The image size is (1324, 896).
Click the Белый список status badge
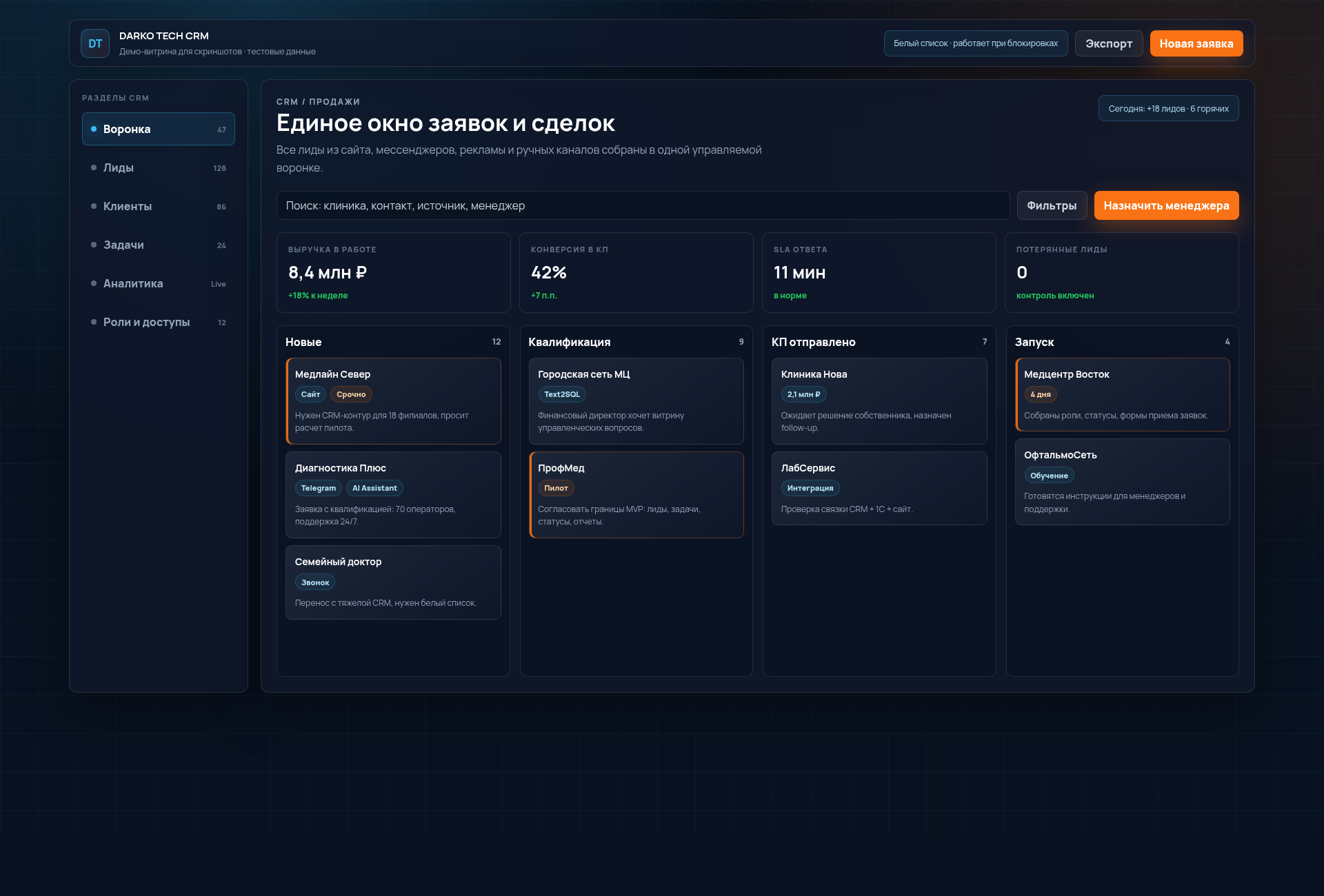point(976,43)
